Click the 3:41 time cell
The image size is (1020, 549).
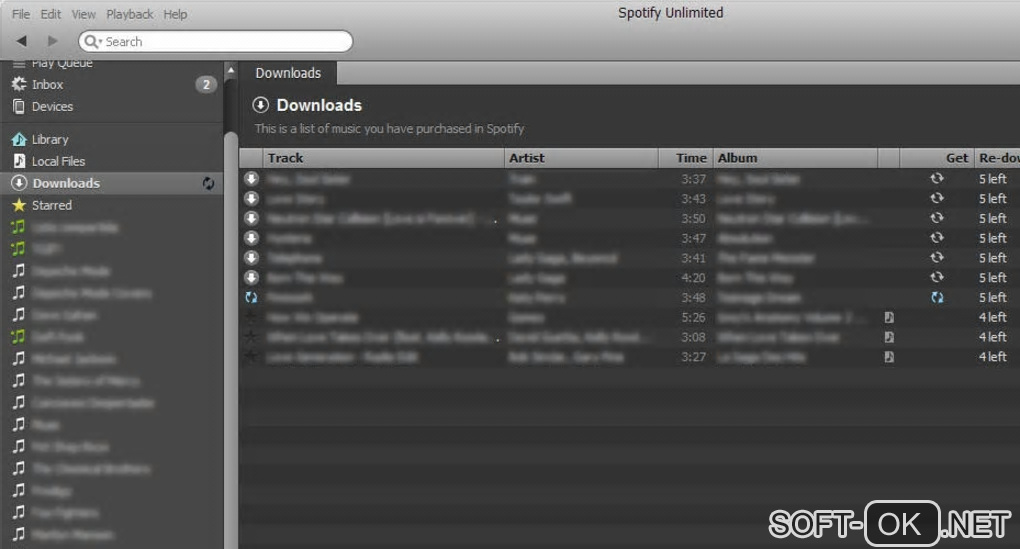pyautogui.click(x=693, y=258)
